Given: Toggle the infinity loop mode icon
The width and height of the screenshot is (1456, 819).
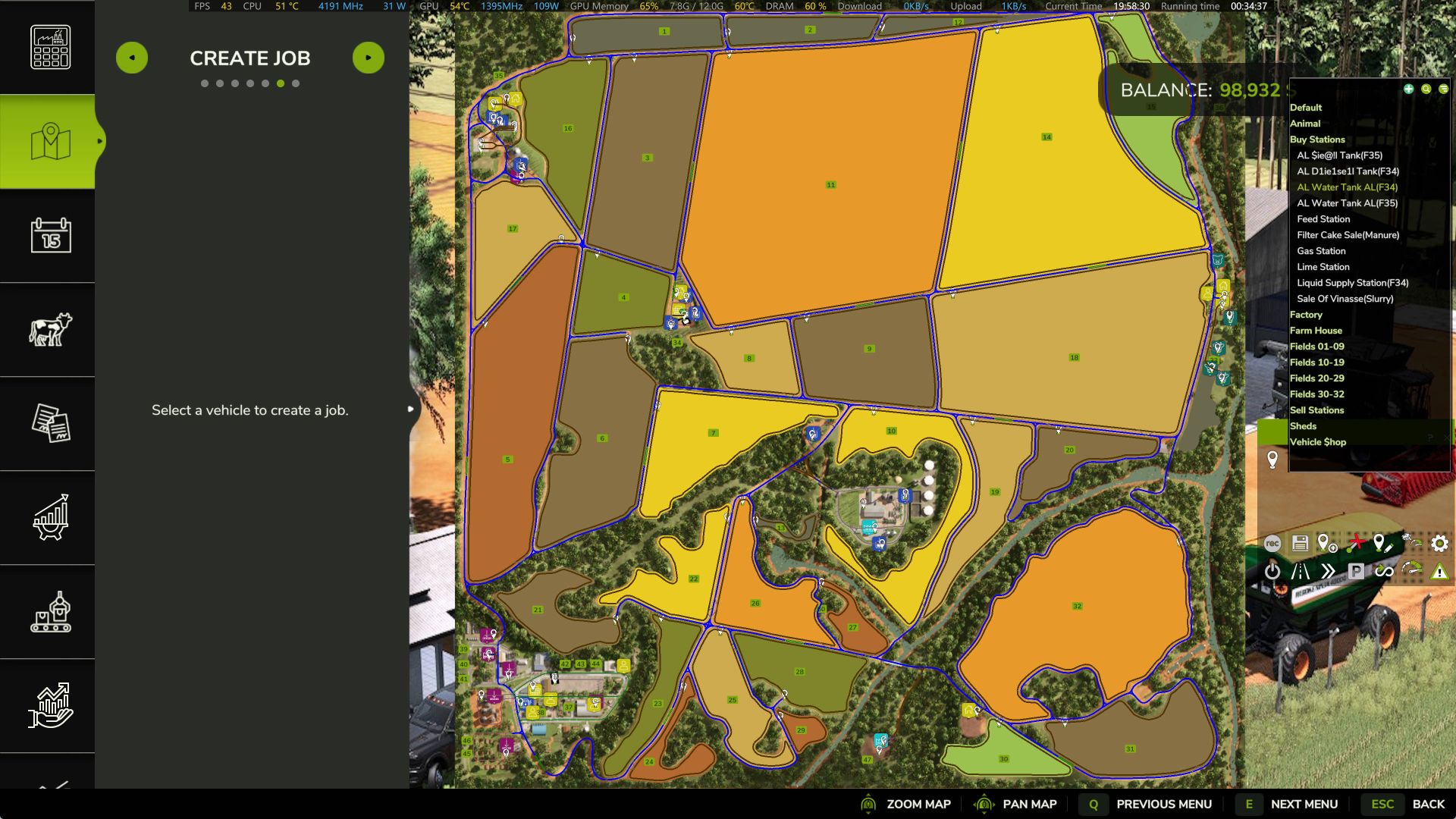Looking at the screenshot, I should point(1384,571).
